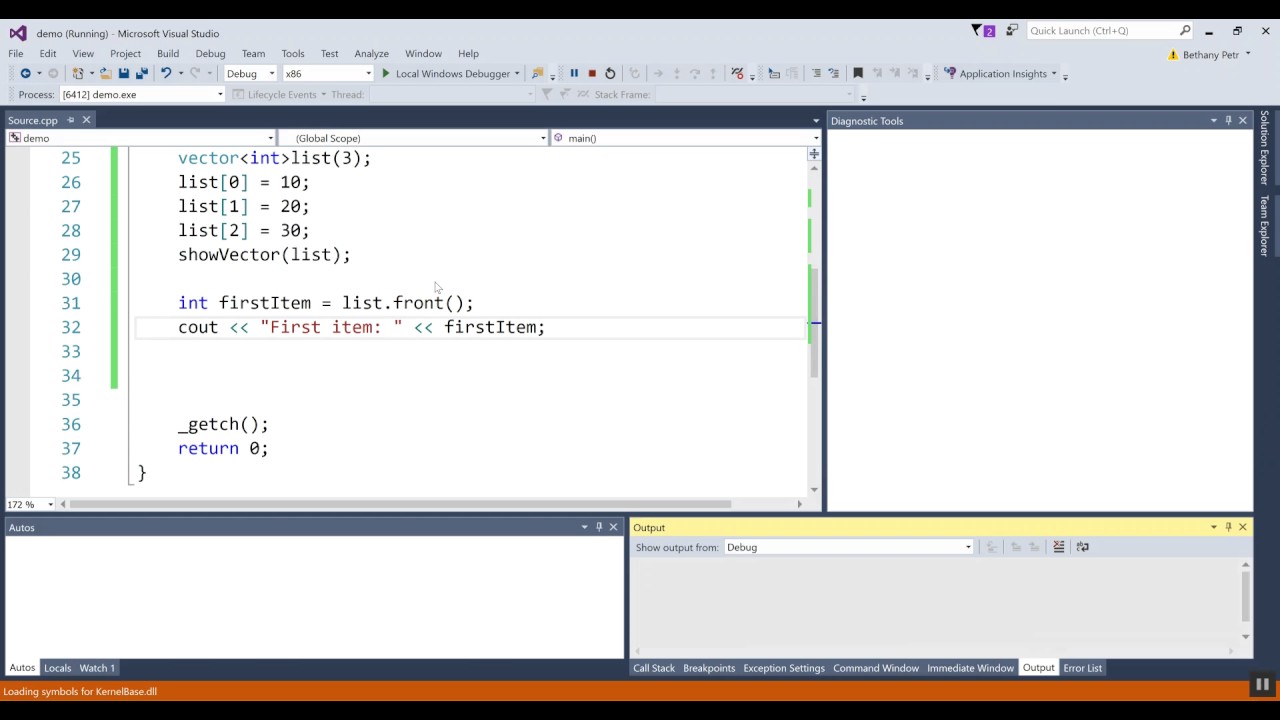Toggle auto-hide pin on Diagnostic Tools panel

tap(1228, 120)
